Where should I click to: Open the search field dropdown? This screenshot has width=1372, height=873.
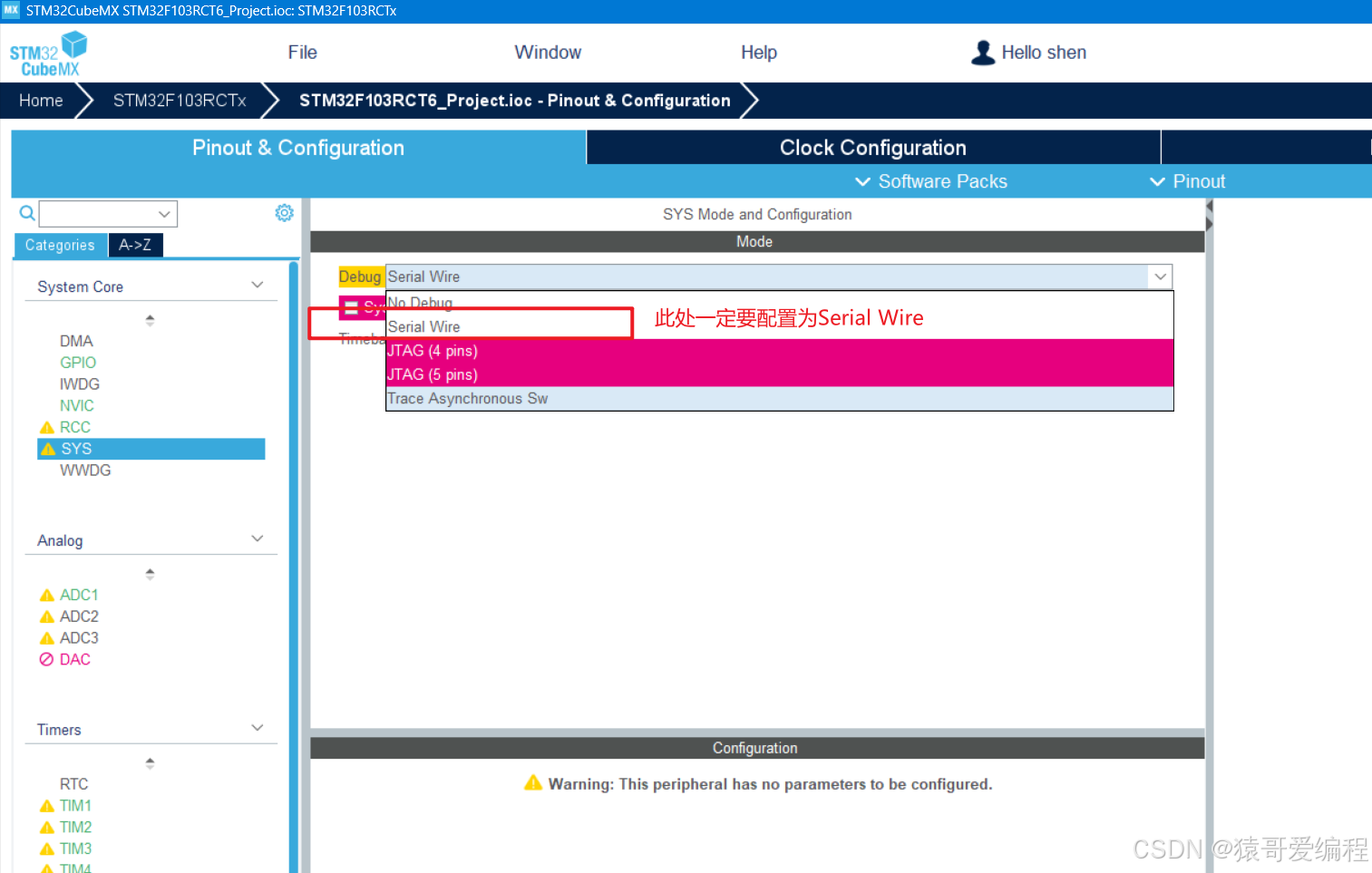[164, 214]
